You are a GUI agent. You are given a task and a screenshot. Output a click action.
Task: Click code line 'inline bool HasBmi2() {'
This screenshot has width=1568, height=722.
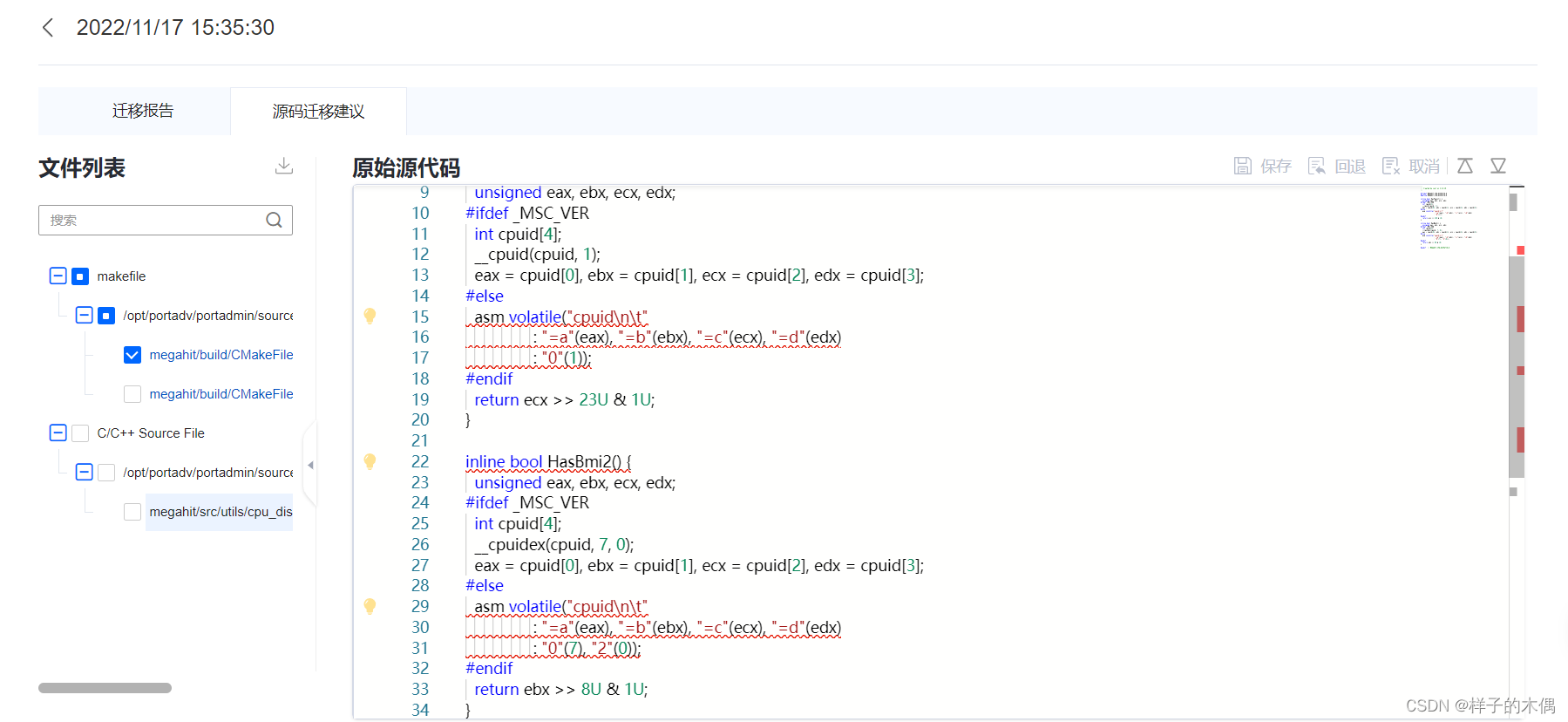[548, 461]
